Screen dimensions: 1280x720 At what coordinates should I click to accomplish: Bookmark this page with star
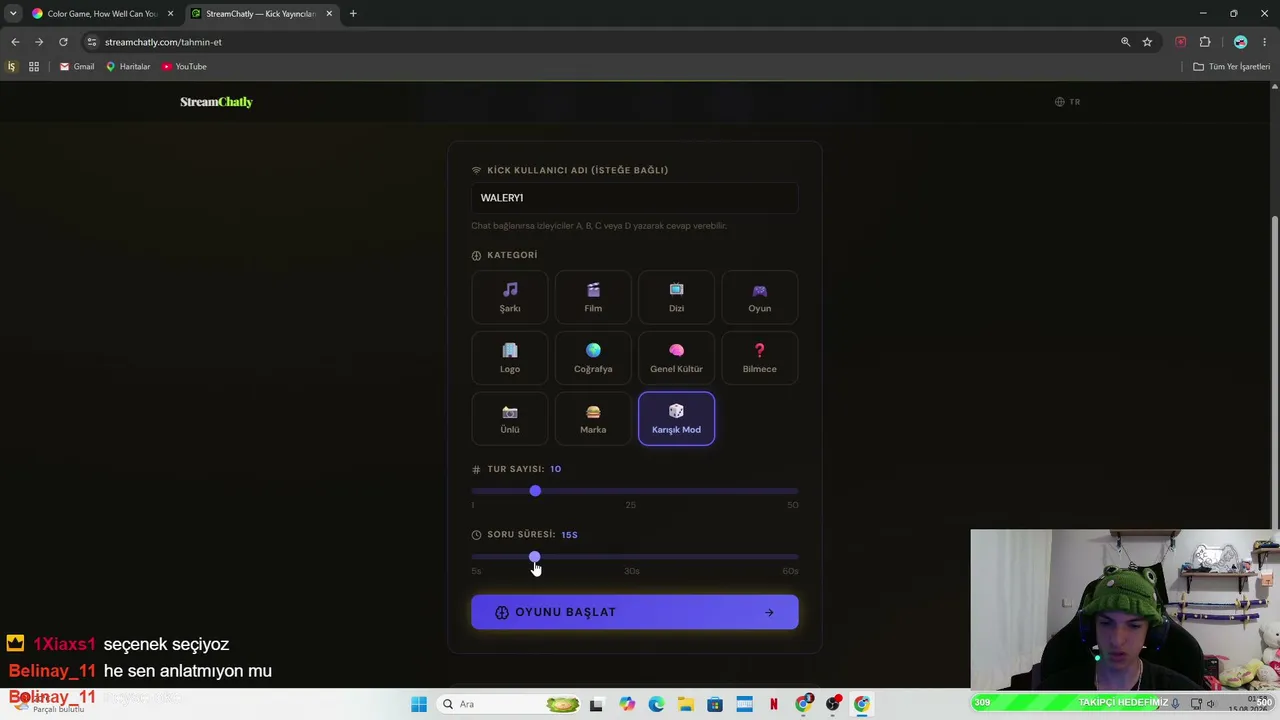pyautogui.click(x=1147, y=42)
